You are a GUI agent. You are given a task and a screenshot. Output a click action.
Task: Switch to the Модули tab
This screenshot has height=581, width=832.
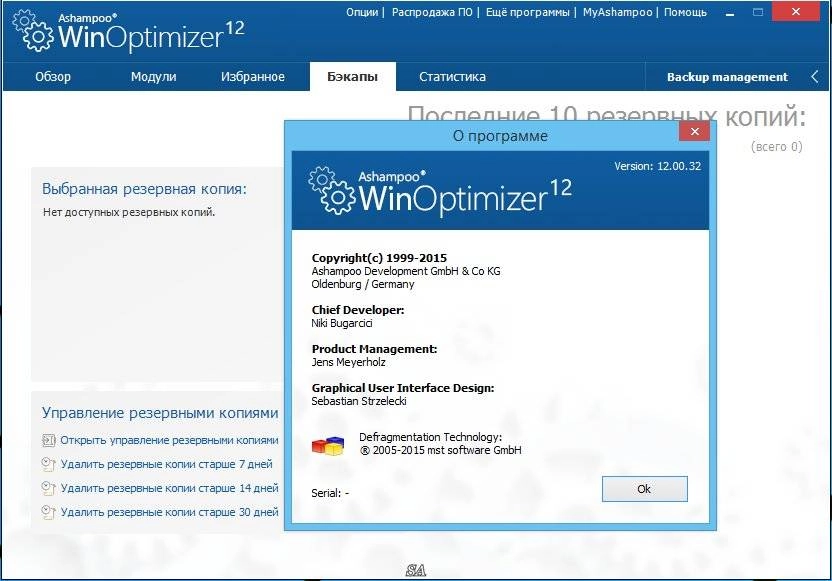pos(153,77)
